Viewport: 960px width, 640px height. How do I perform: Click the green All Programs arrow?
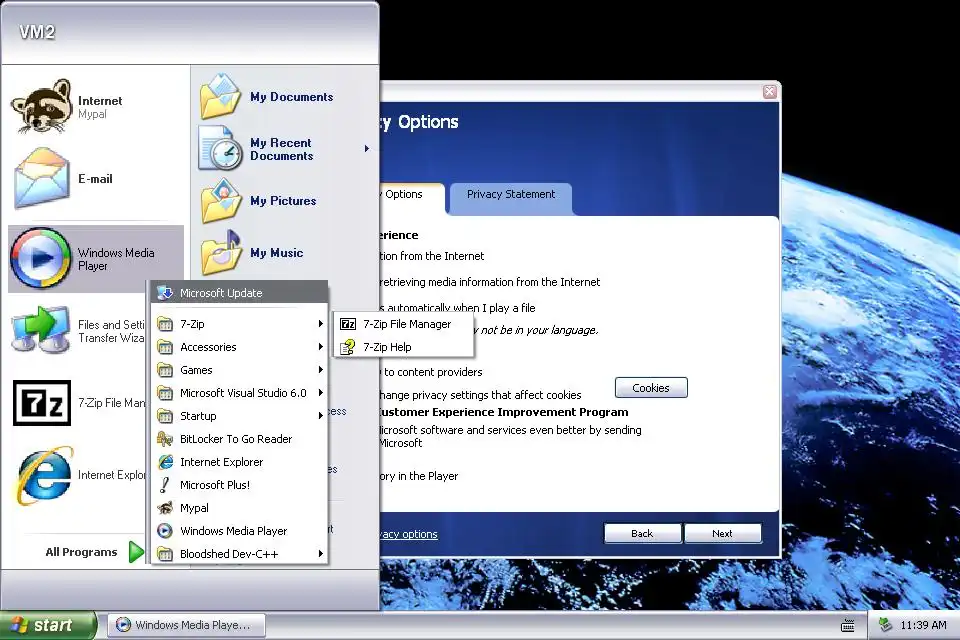tap(137, 552)
